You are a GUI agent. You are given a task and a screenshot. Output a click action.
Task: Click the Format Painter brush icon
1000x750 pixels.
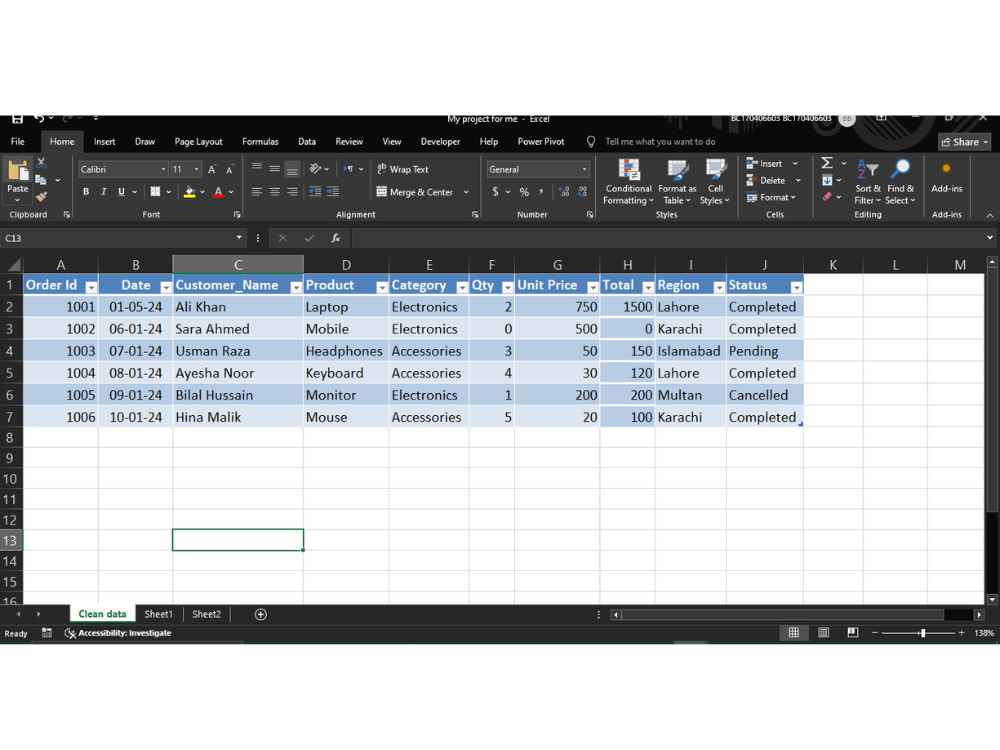(x=41, y=197)
